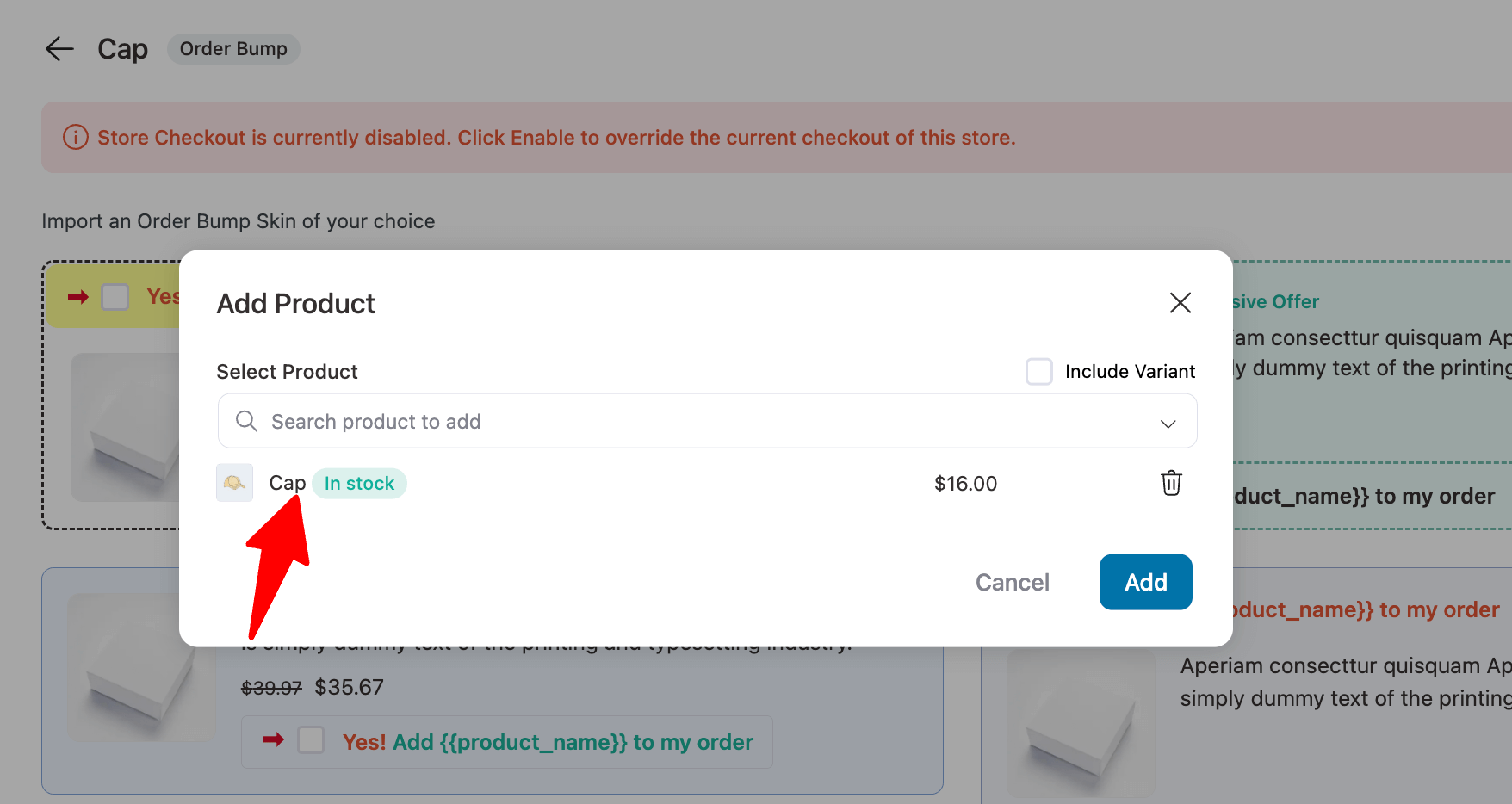This screenshot has width=1512, height=804.
Task: Delete the Cap product with trash icon
Action: click(x=1171, y=483)
